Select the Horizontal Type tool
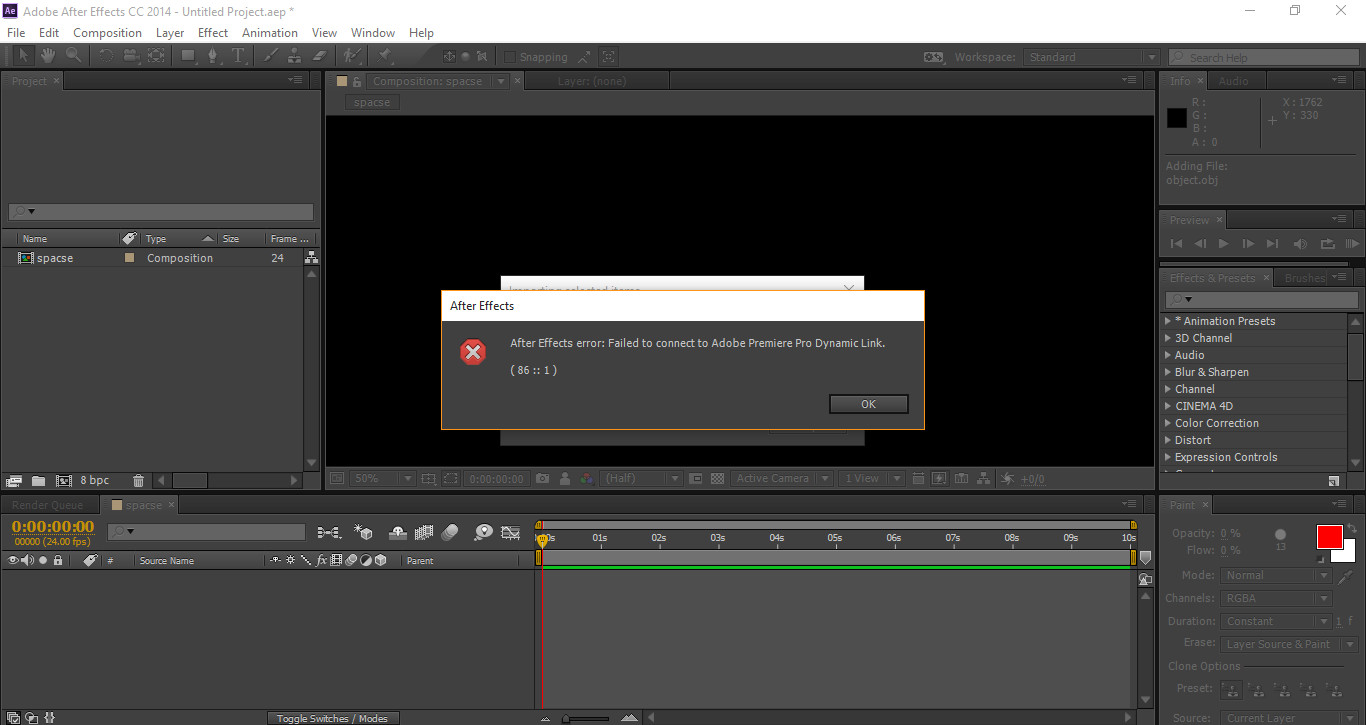This screenshot has width=1366, height=725. click(238, 56)
